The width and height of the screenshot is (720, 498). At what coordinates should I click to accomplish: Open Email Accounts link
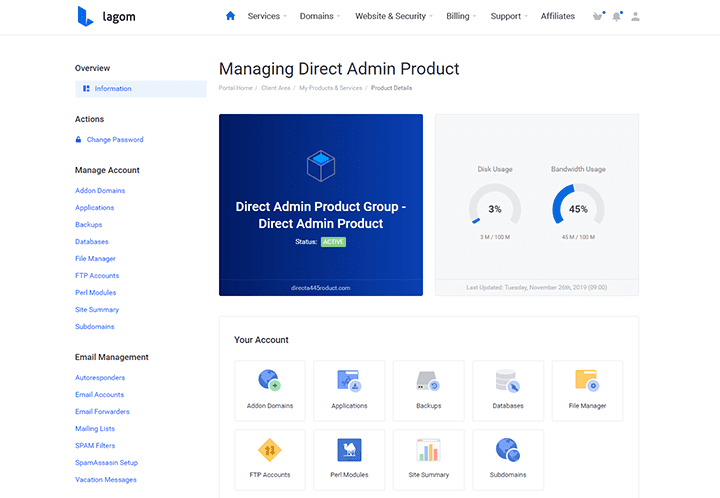[x=100, y=394]
